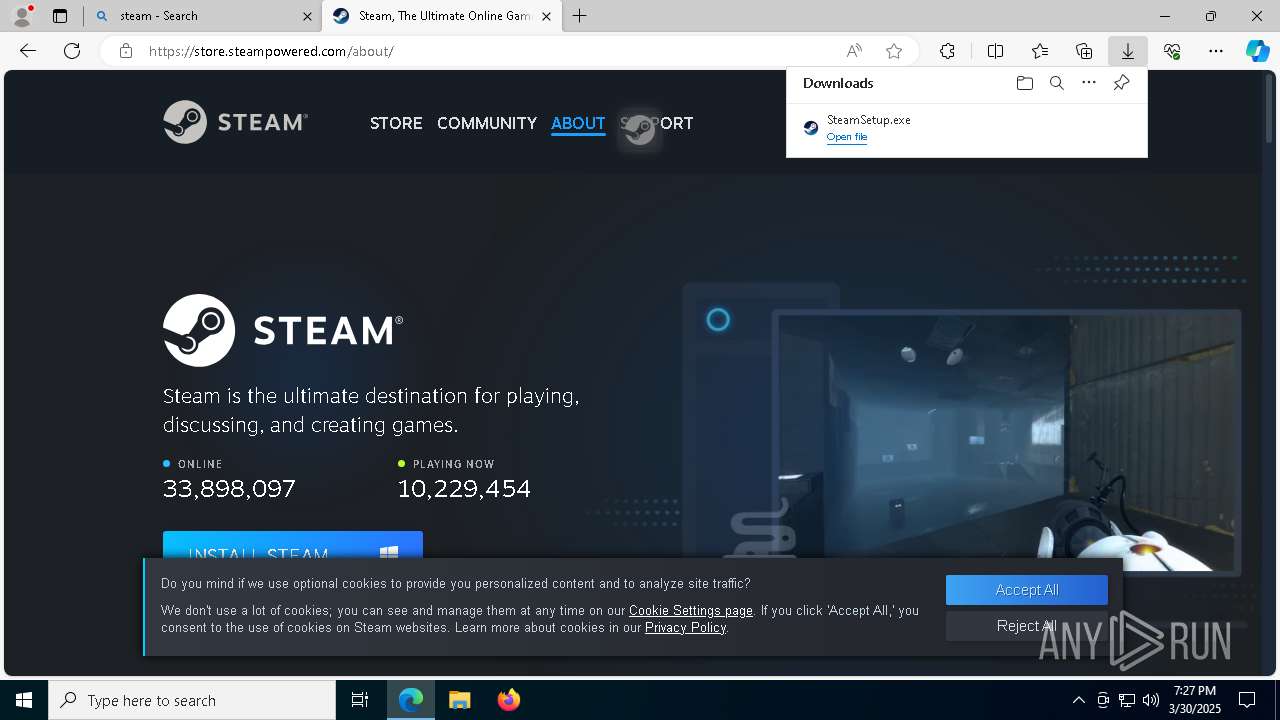Show hidden system tray icons
1280x720 pixels.
1078,700
